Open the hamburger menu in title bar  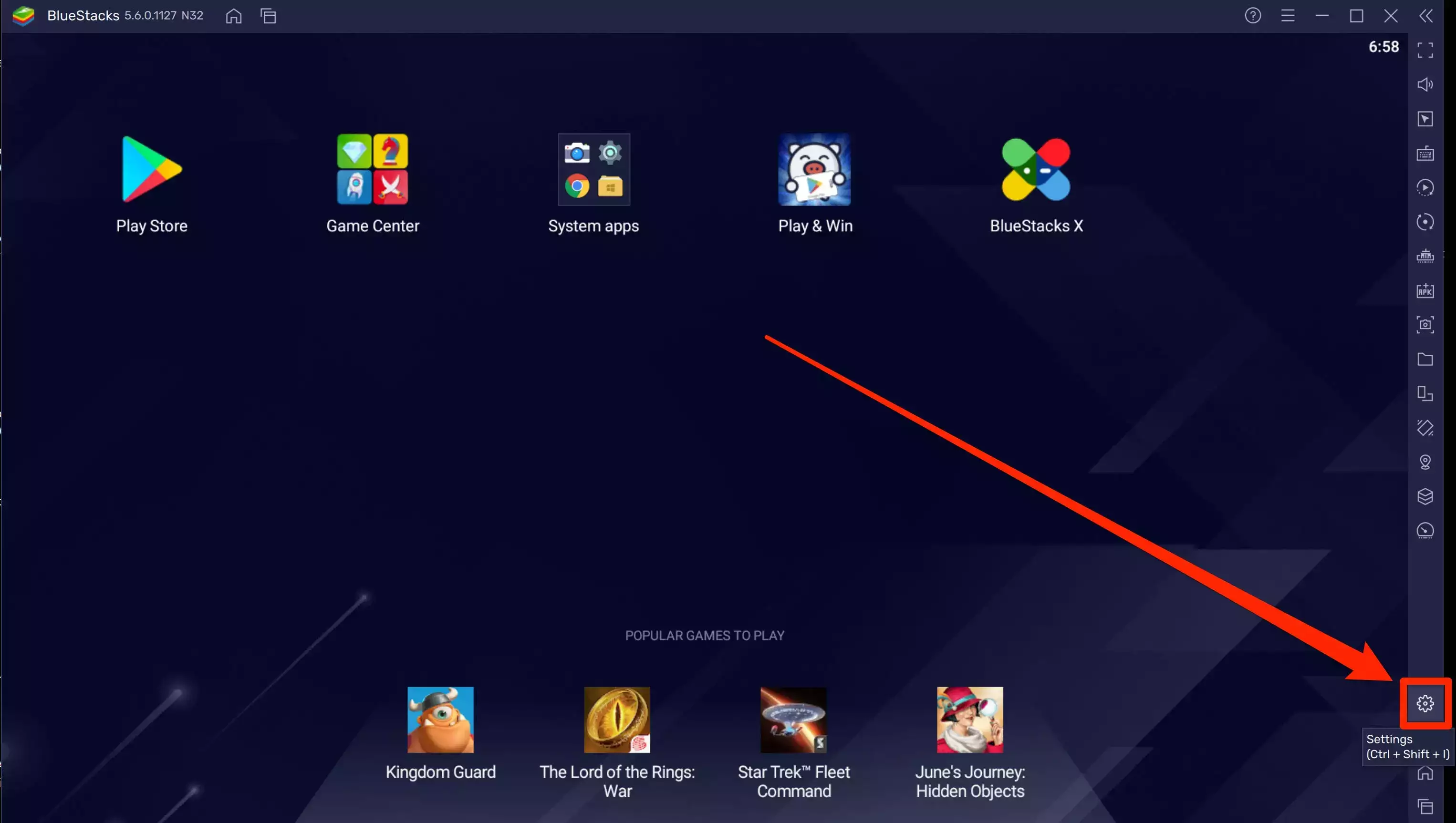click(1288, 16)
